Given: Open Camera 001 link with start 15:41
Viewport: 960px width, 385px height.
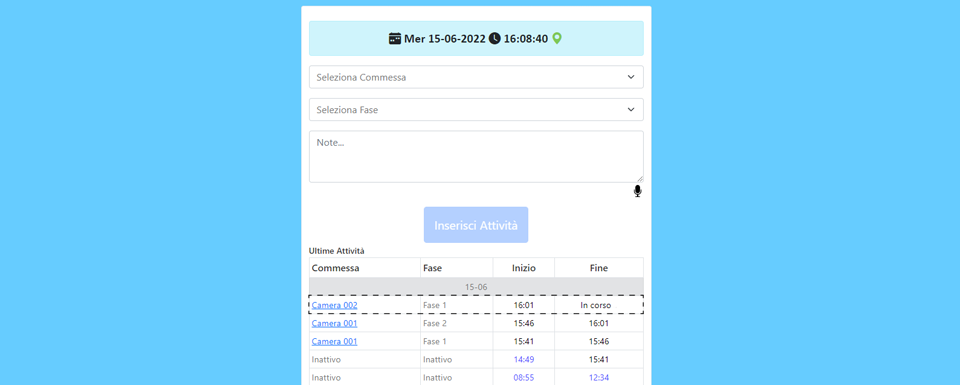Looking at the screenshot, I should tap(334, 341).
